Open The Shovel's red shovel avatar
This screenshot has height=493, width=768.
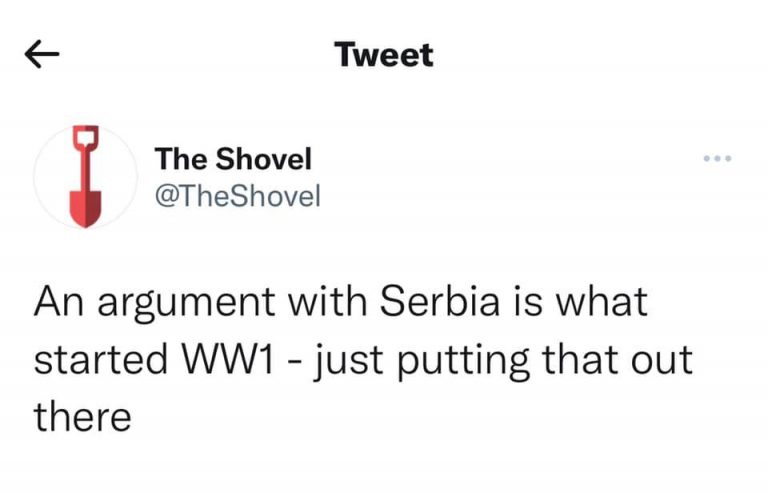click(86, 177)
